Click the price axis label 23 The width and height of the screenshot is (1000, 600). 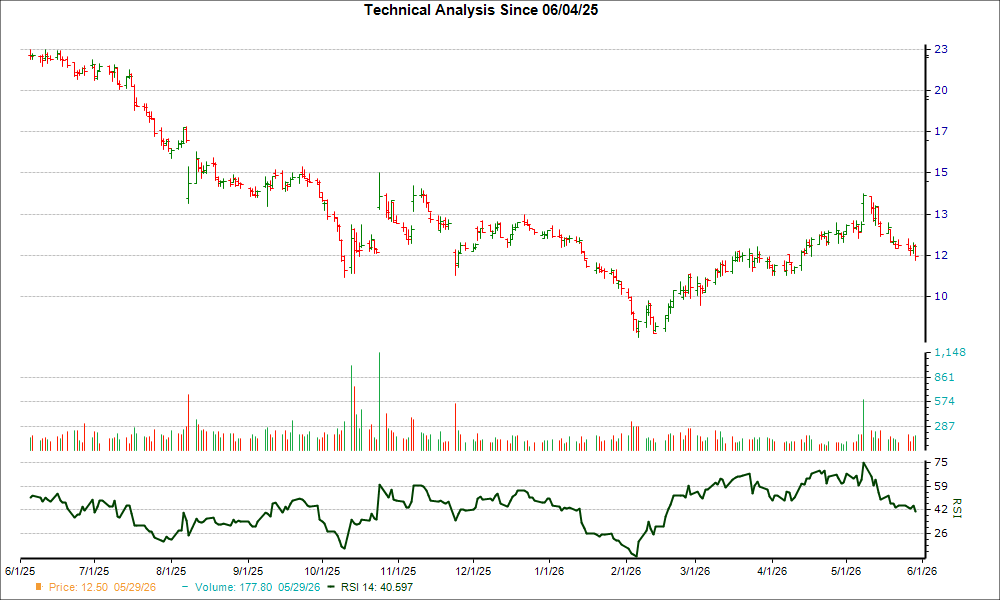click(x=941, y=49)
